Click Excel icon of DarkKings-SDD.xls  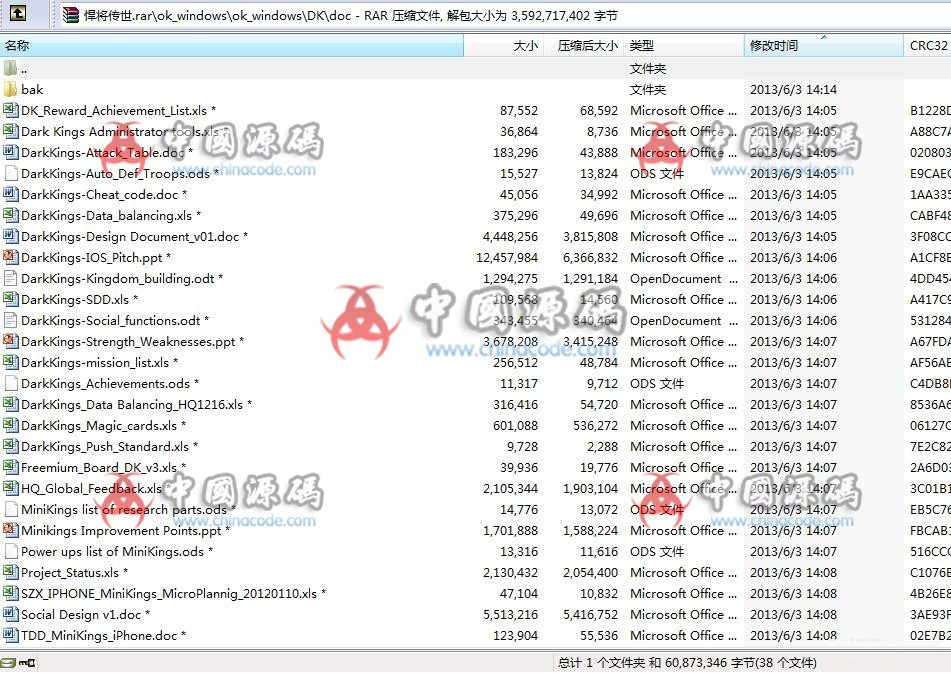pos(10,300)
